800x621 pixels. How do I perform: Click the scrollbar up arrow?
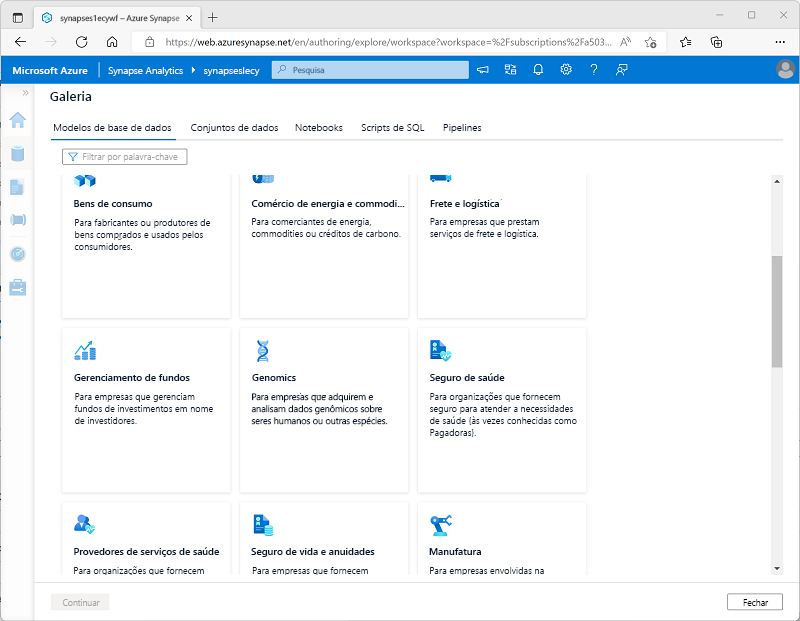777,181
